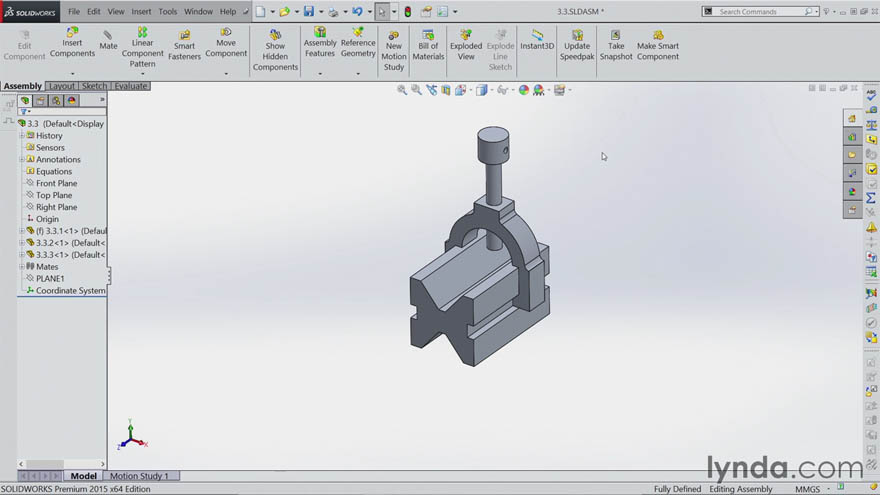Expand component 3.3.1<1>
This screenshot has height=495, width=880.
click(x=22, y=231)
